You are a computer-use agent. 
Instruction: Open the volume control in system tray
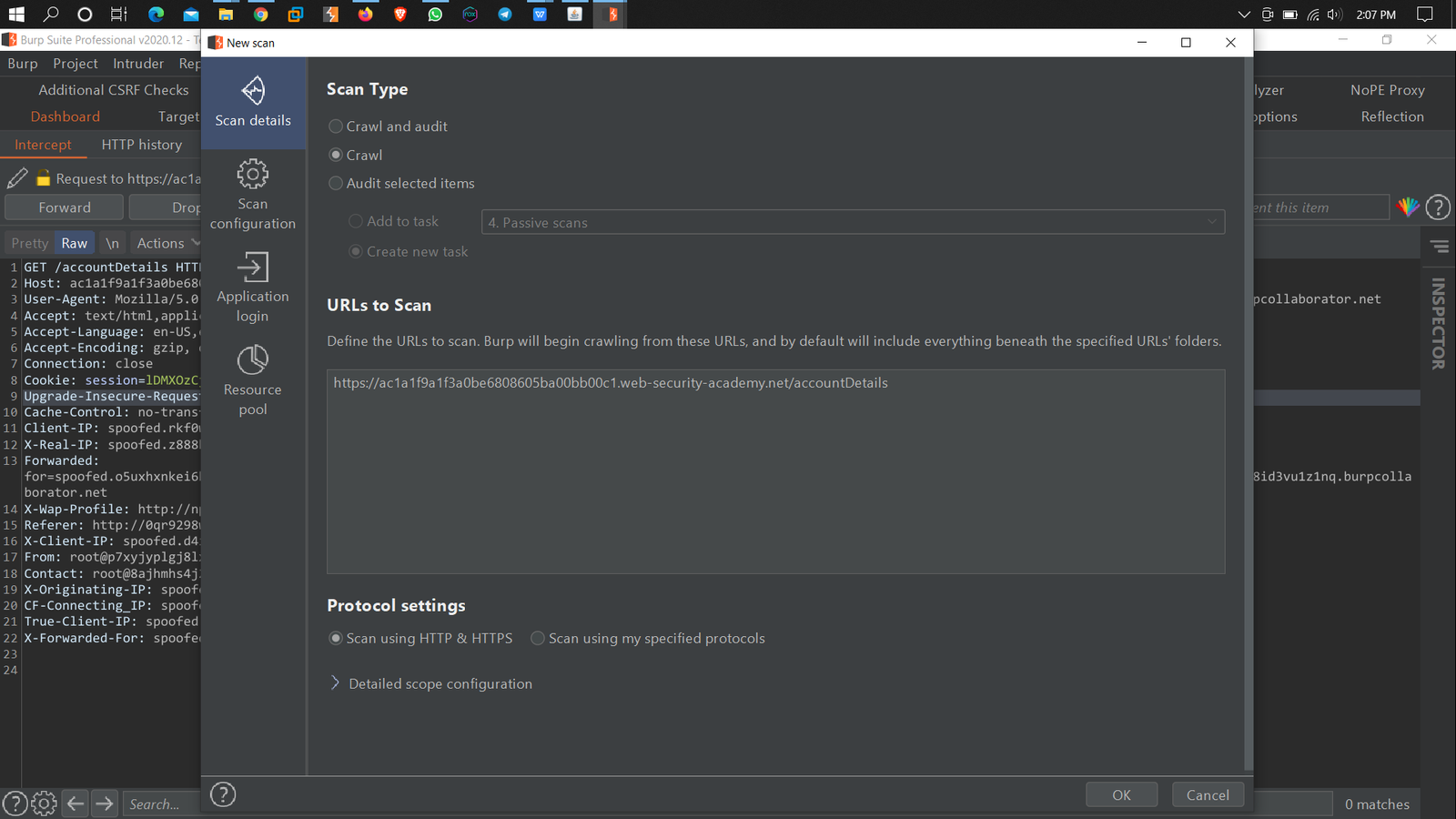1335,15
